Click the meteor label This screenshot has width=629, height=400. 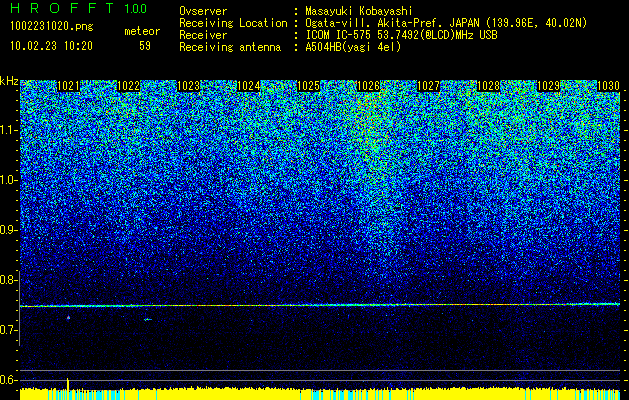(x=142, y=31)
